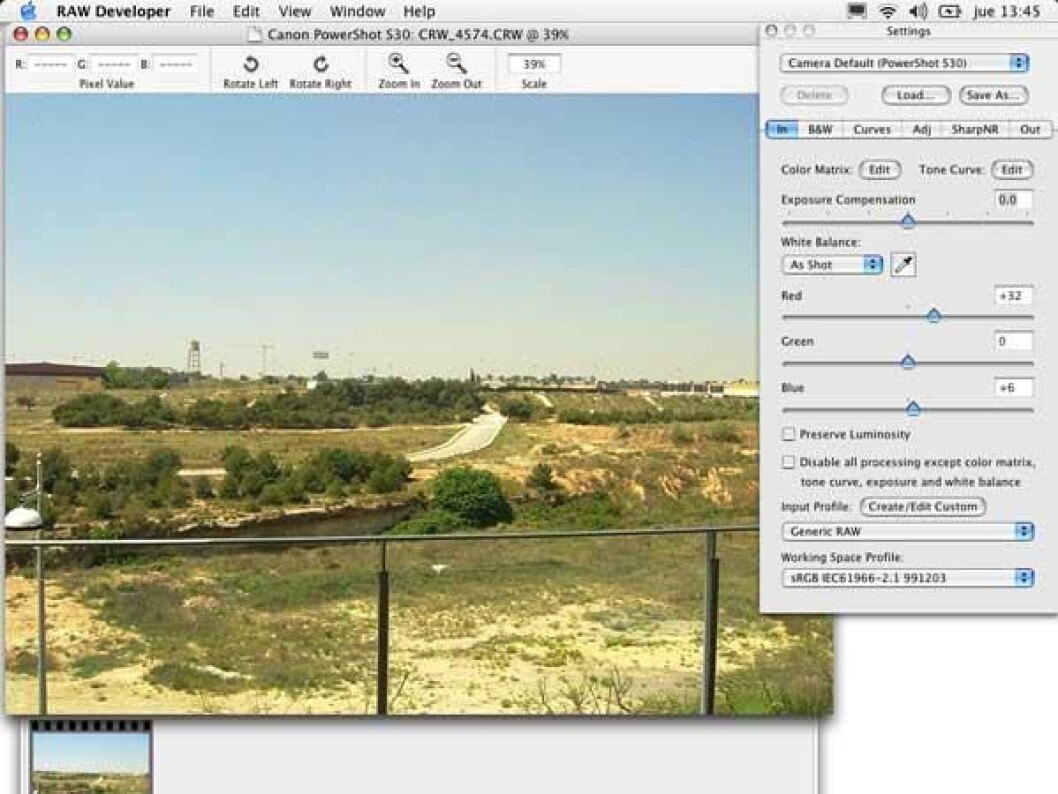Open the Camera Default (PowerShot S30) preset dropdown
The height and width of the screenshot is (794, 1058).
tap(904, 63)
